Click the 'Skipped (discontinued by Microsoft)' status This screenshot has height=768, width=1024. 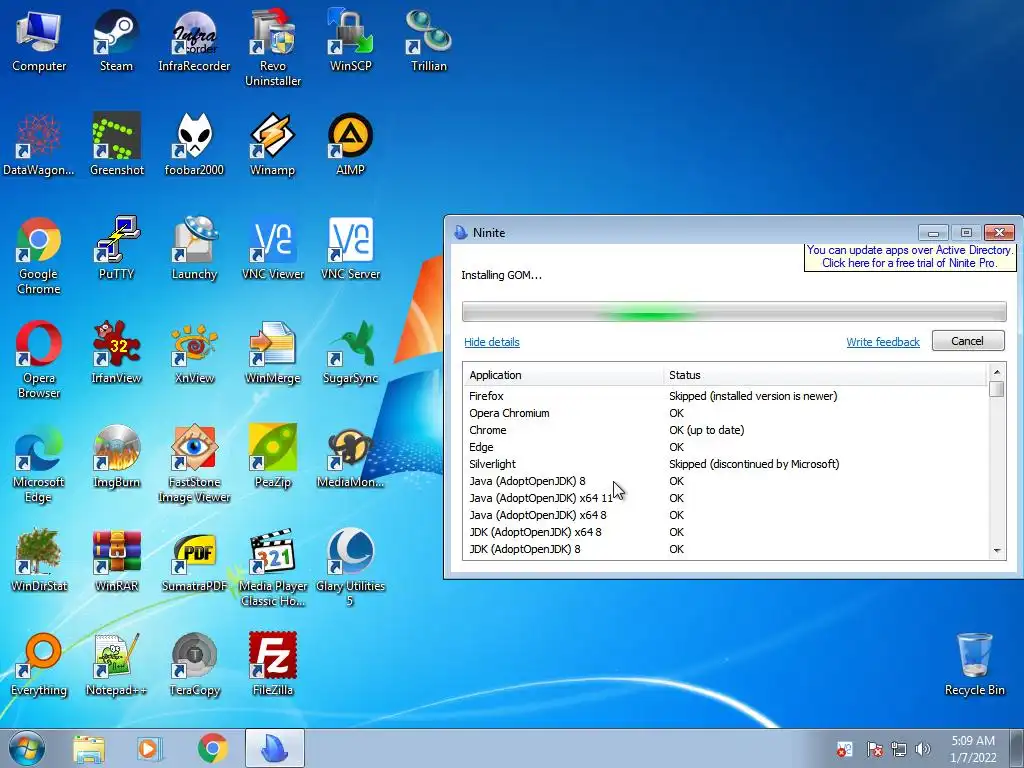[754, 464]
